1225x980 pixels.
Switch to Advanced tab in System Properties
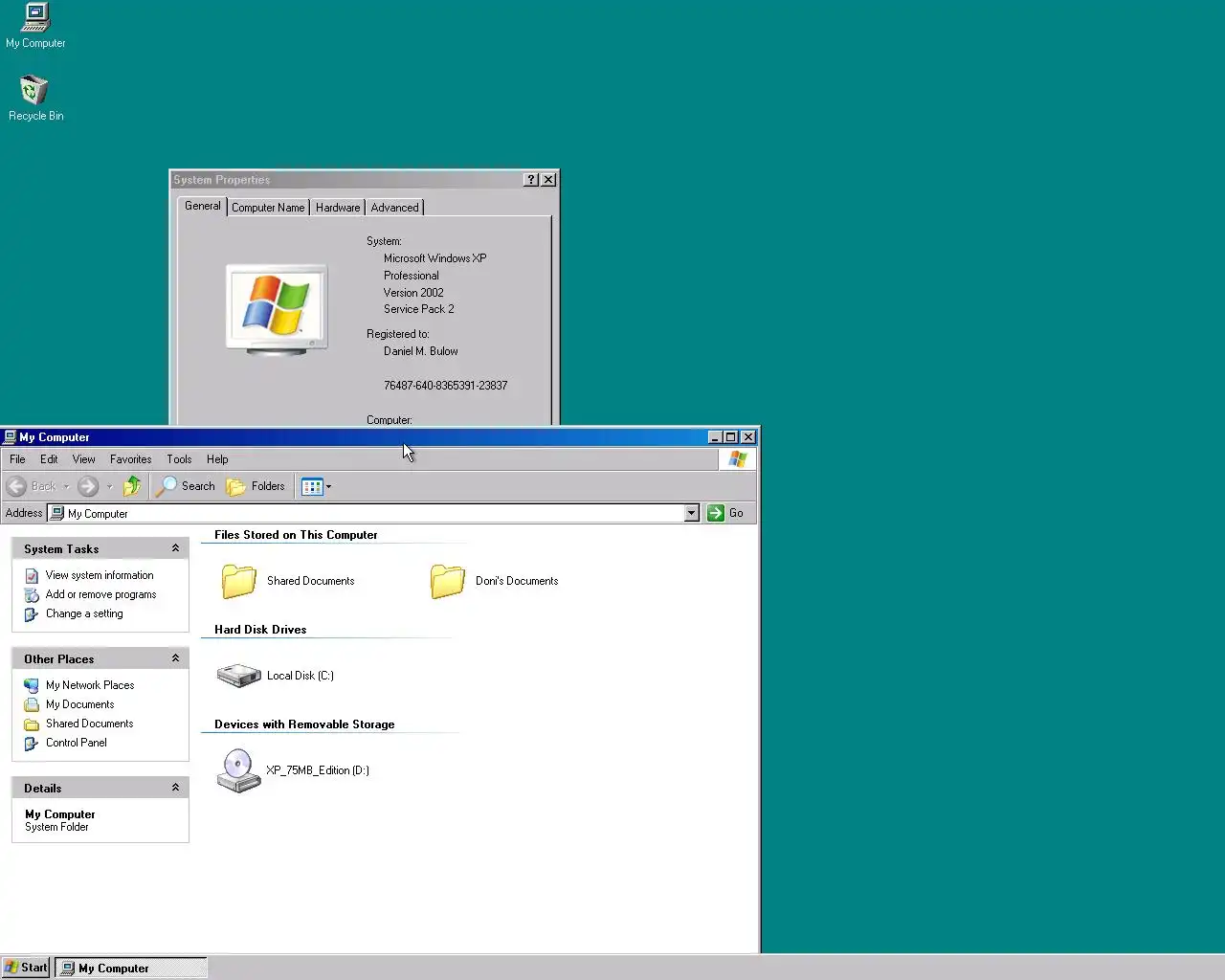tap(394, 208)
